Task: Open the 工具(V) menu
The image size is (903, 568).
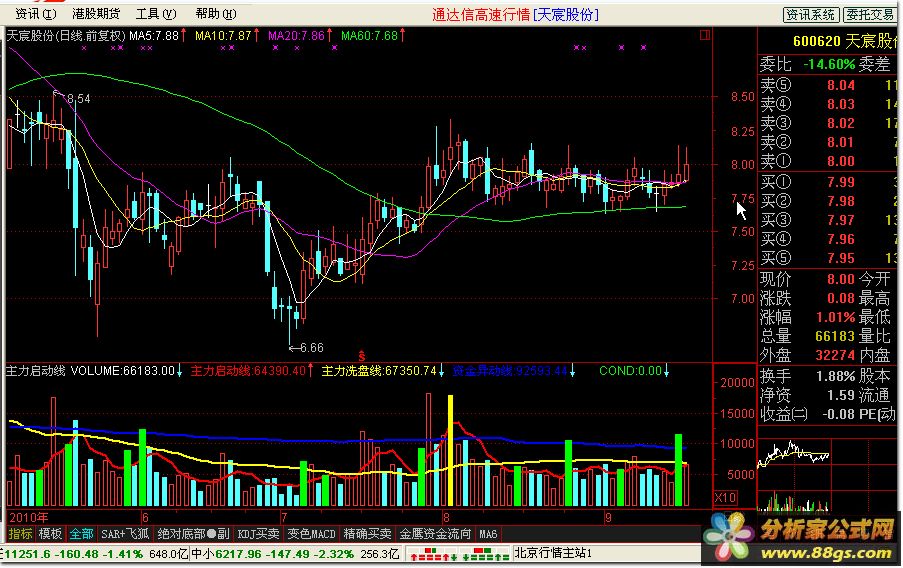Action: [155, 14]
